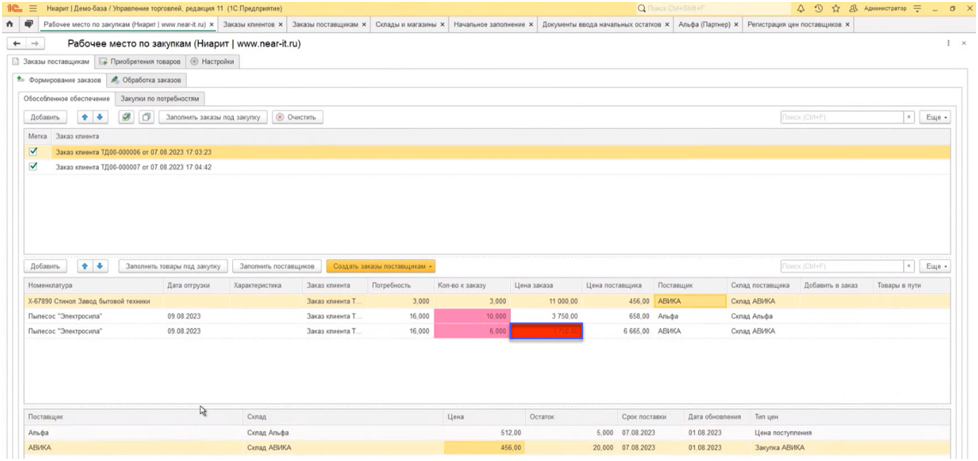The image size is (978, 461).
Task: Close the Альфа (Партнер) tab
Action: 736,24
